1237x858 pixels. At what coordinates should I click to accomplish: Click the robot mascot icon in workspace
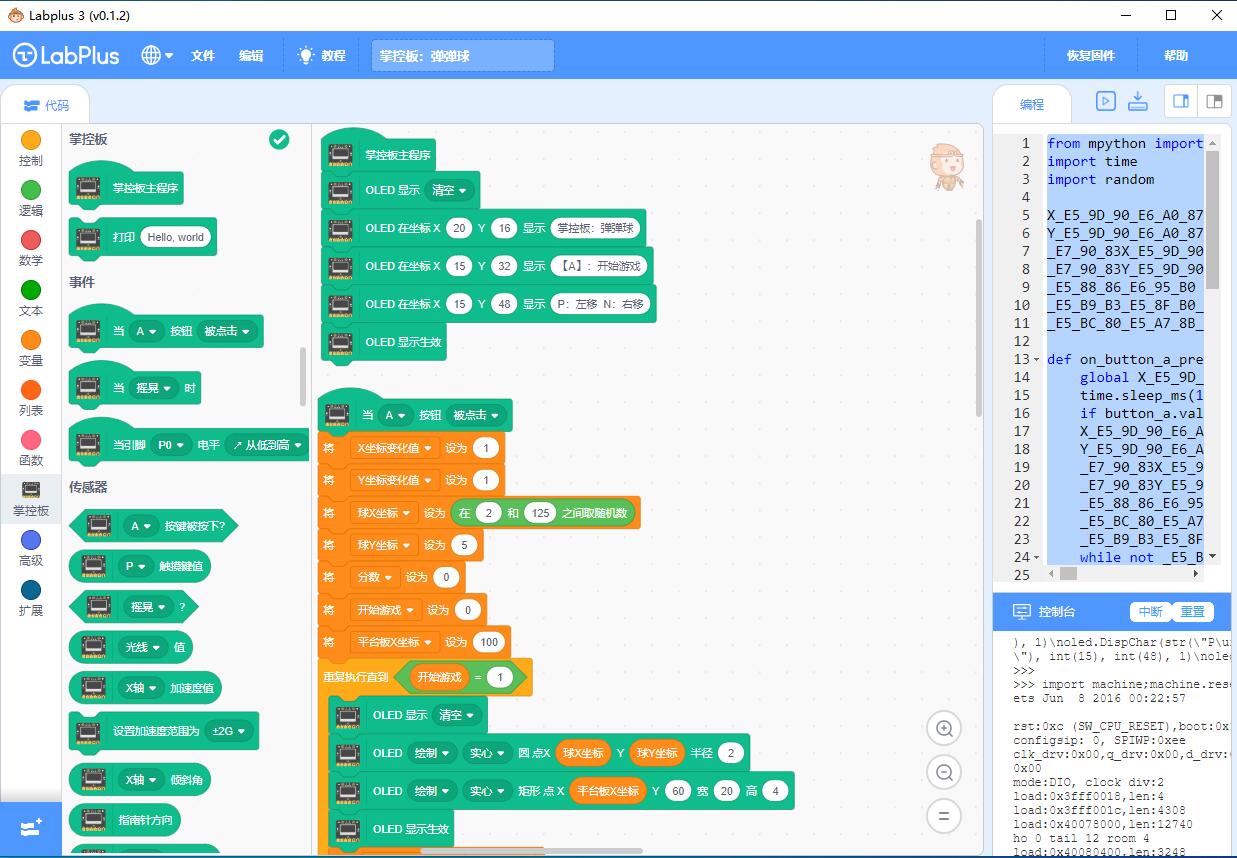point(946,166)
